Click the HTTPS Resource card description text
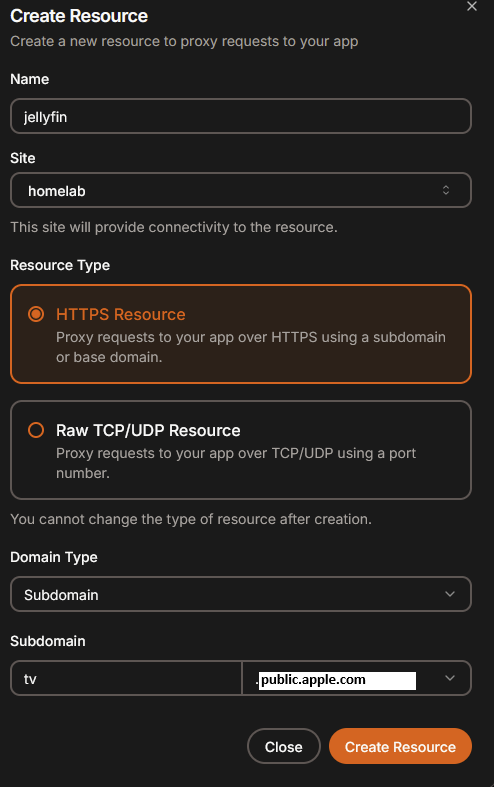The height and width of the screenshot is (787, 494). 251,347
